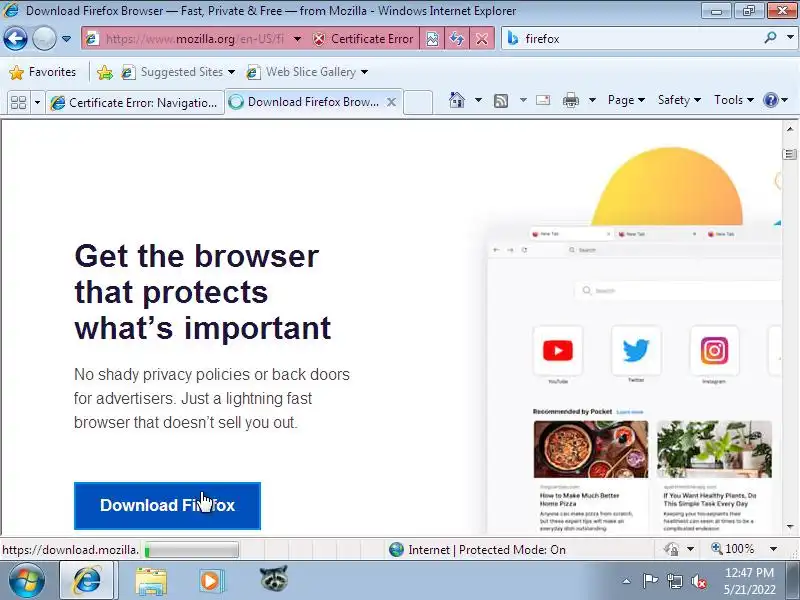
Task: Switch to Certificate Error: Navigation tab
Action: pos(135,103)
